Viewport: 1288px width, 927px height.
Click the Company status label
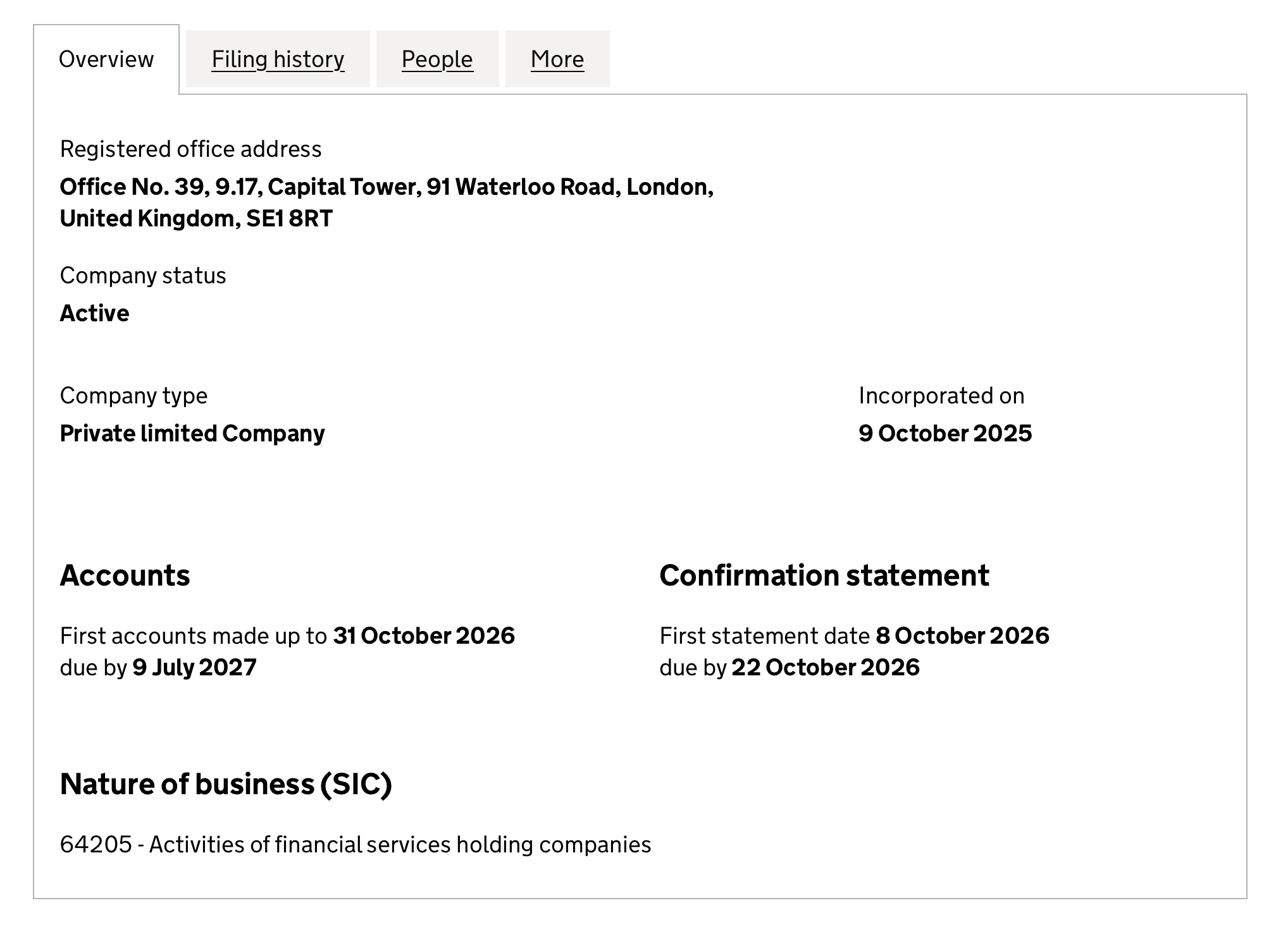pos(143,276)
